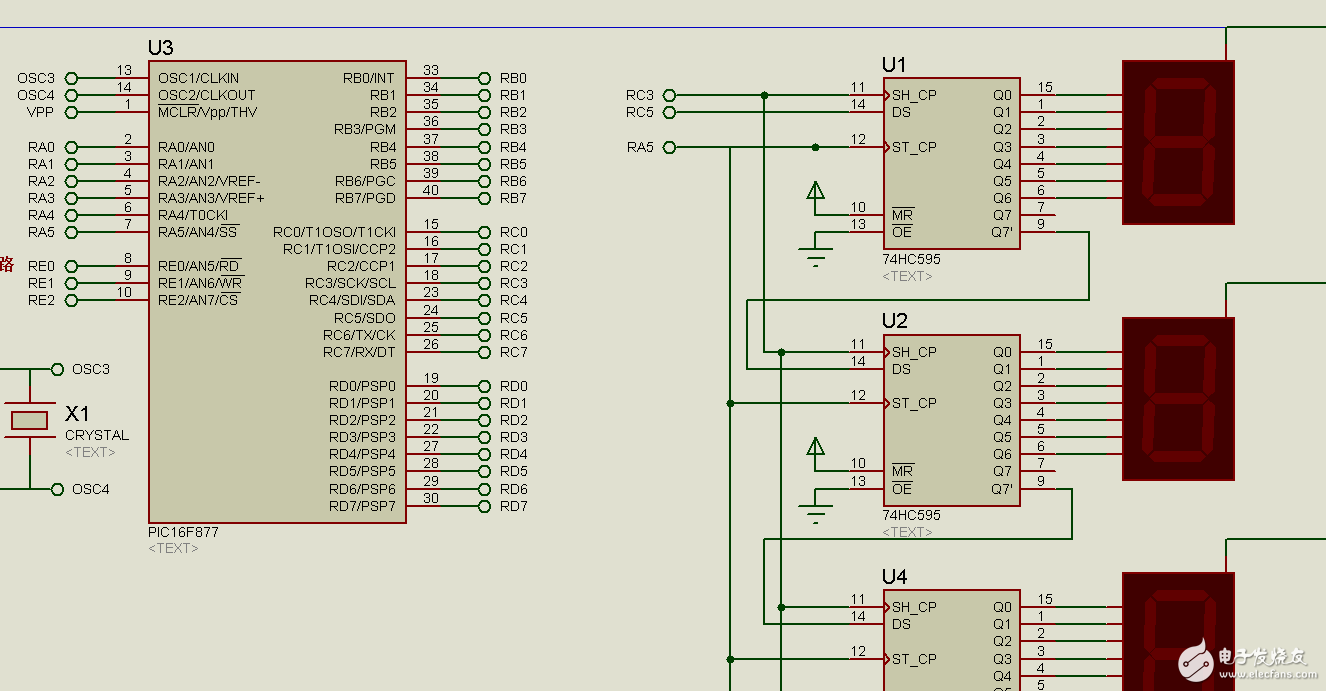Click the <TEXT> placeholder under PIC16F877
Viewport: 1326px width, 691px height.
(173, 548)
